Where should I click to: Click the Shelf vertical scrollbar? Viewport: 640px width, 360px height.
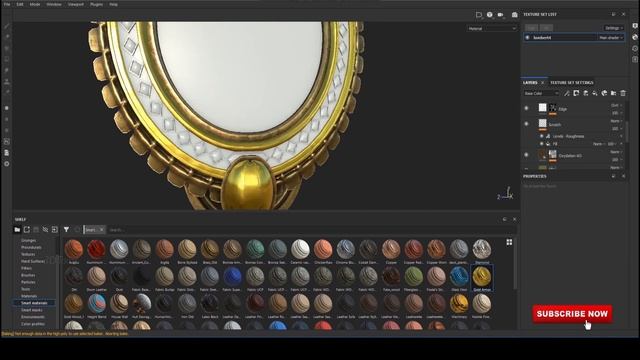(515, 264)
